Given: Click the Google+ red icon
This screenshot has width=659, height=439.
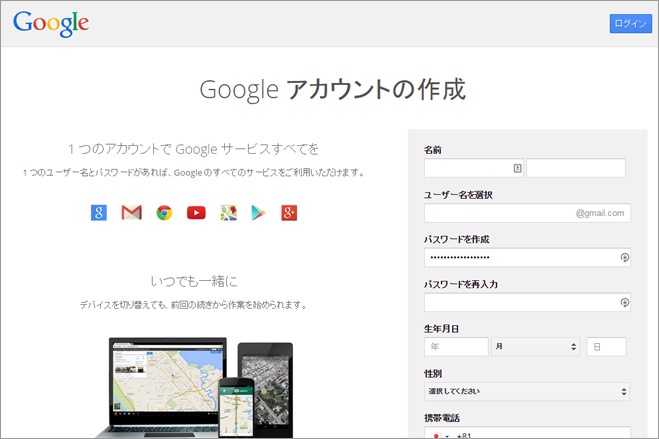Looking at the screenshot, I should click(x=289, y=213).
